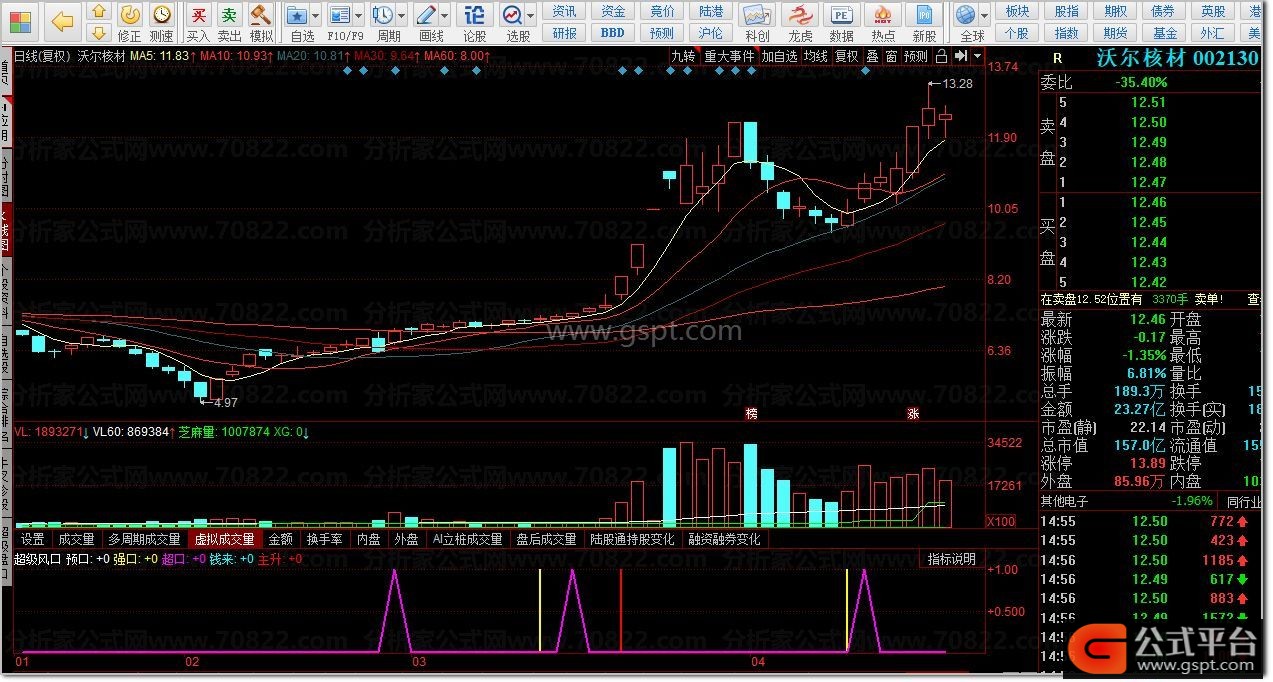The image size is (1273, 682).
Task: Toggle the 叠 overlay option
Action: pos(872,57)
